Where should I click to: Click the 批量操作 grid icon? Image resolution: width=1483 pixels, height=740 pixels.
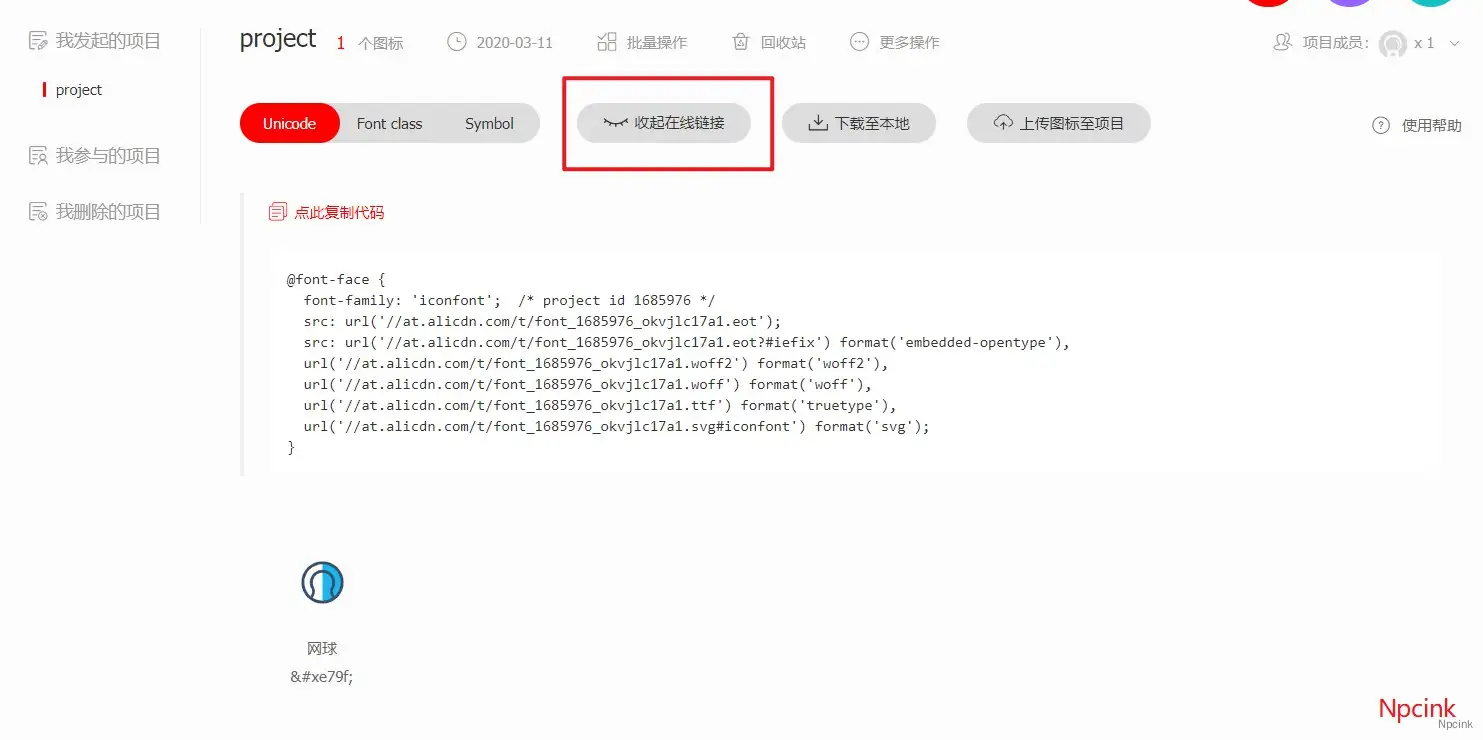[x=607, y=42]
